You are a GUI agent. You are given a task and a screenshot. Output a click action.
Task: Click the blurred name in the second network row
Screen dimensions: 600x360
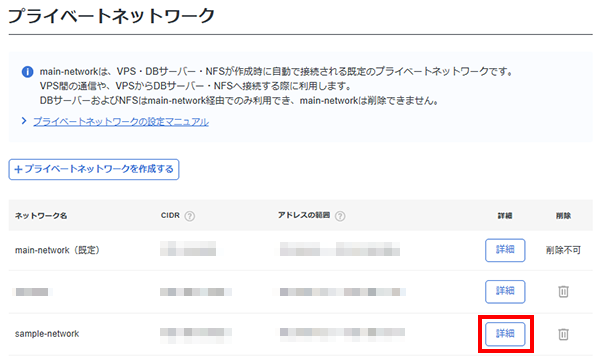(32, 292)
